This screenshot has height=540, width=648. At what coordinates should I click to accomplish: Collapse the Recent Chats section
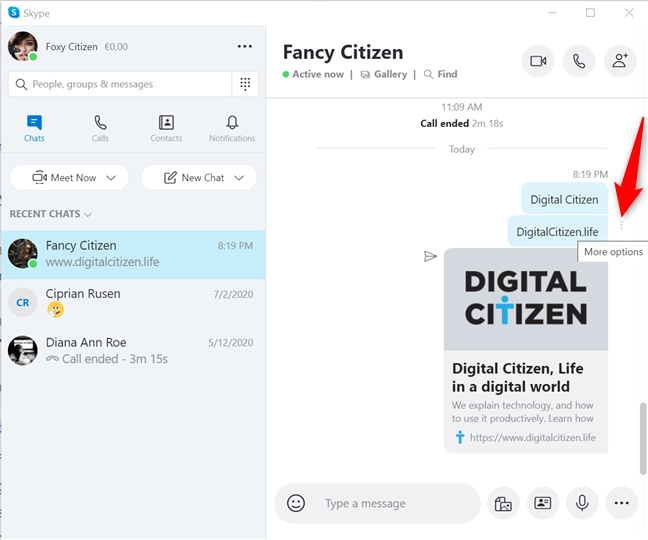tap(50, 214)
